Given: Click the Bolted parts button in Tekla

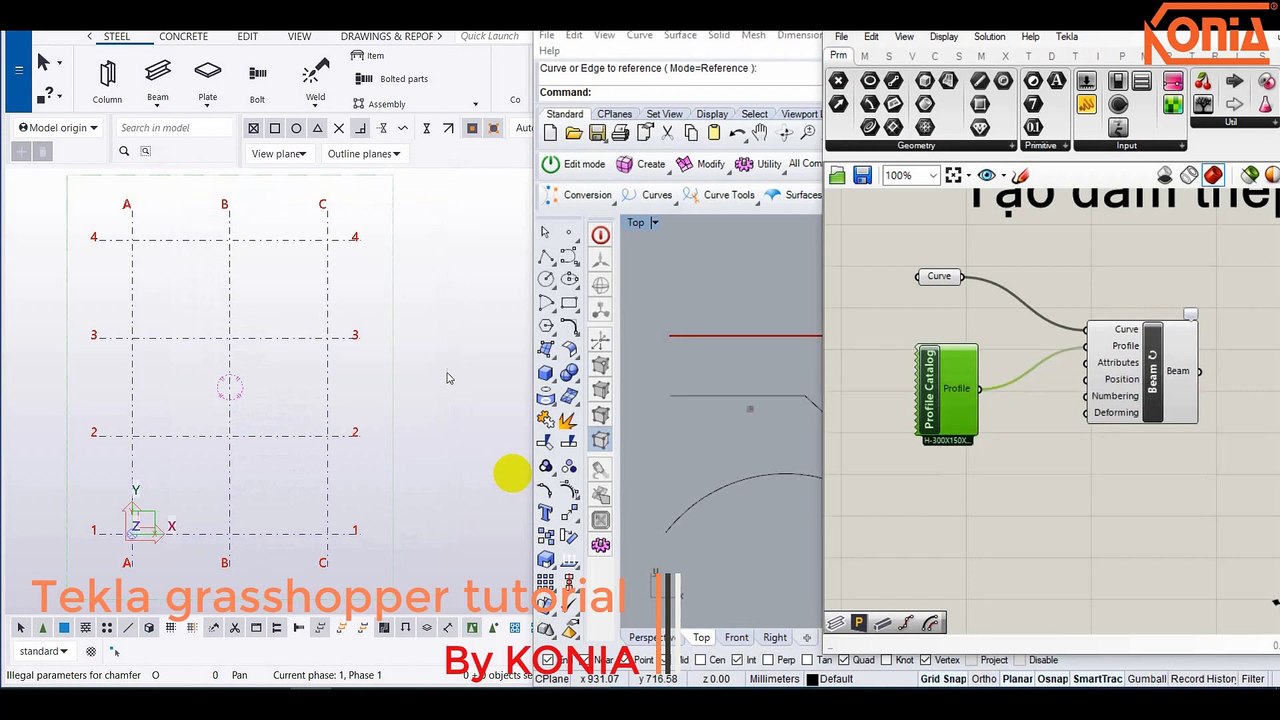Looking at the screenshot, I should click(391, 79).
